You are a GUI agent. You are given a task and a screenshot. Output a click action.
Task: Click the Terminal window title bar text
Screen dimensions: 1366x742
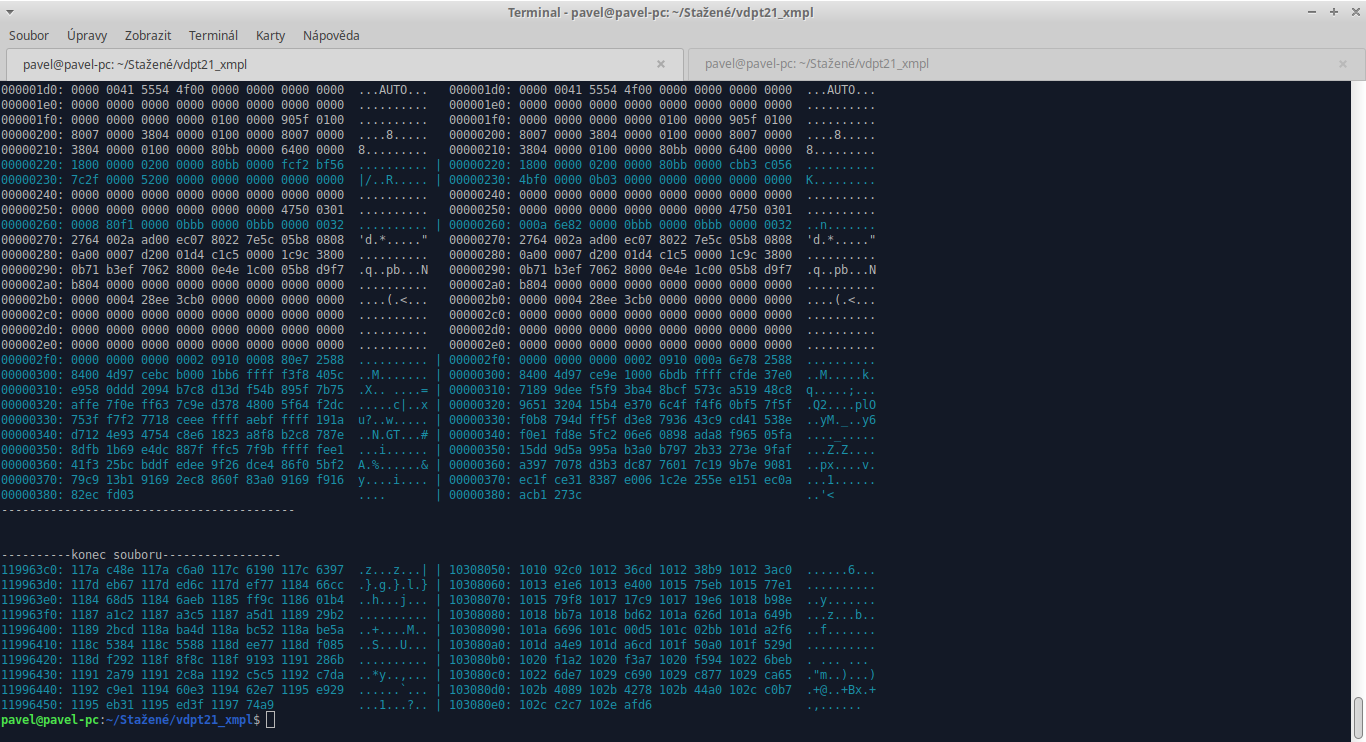pos(682,12)
